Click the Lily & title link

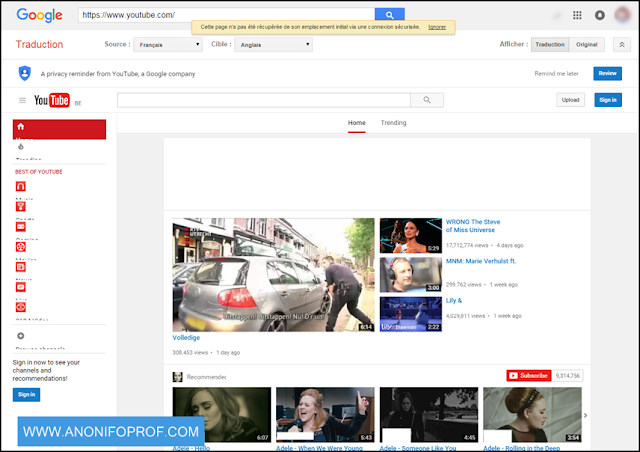click(454, 301)
